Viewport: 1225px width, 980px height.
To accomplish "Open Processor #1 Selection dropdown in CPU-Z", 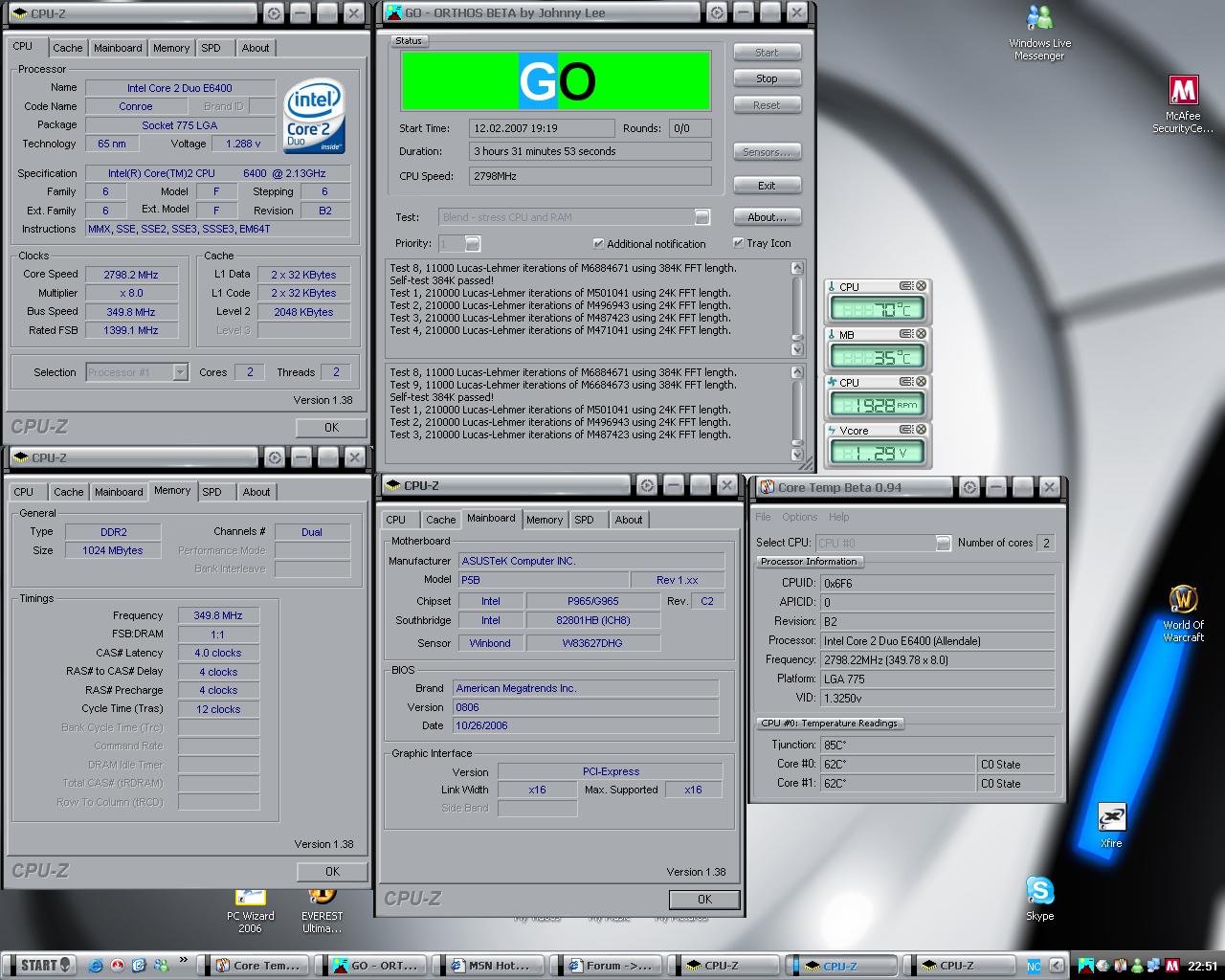I will (x=180, y=372).
